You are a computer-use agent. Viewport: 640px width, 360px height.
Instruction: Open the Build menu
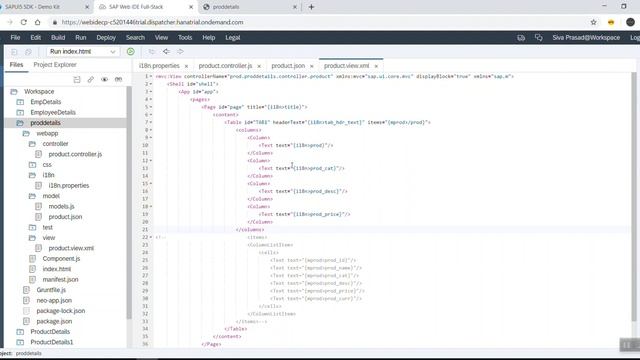(x=58, y=38)
